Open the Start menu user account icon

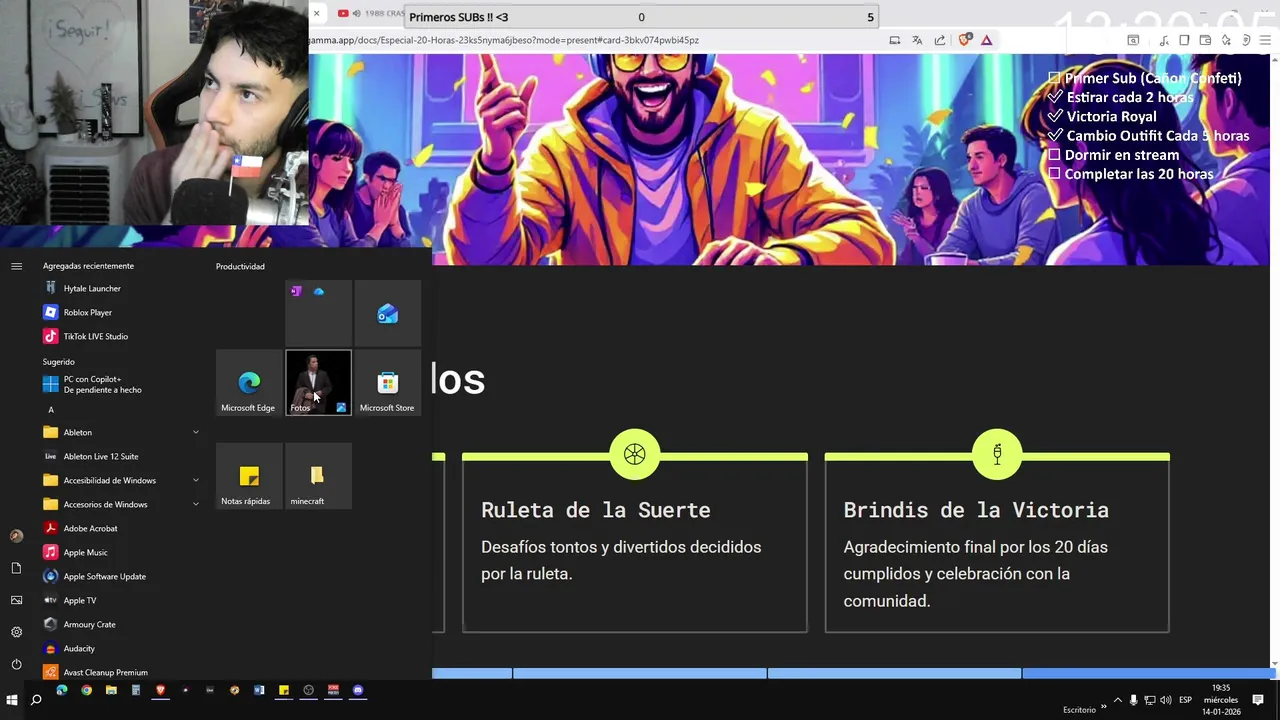pyautogui.click(x=16, y=536)
